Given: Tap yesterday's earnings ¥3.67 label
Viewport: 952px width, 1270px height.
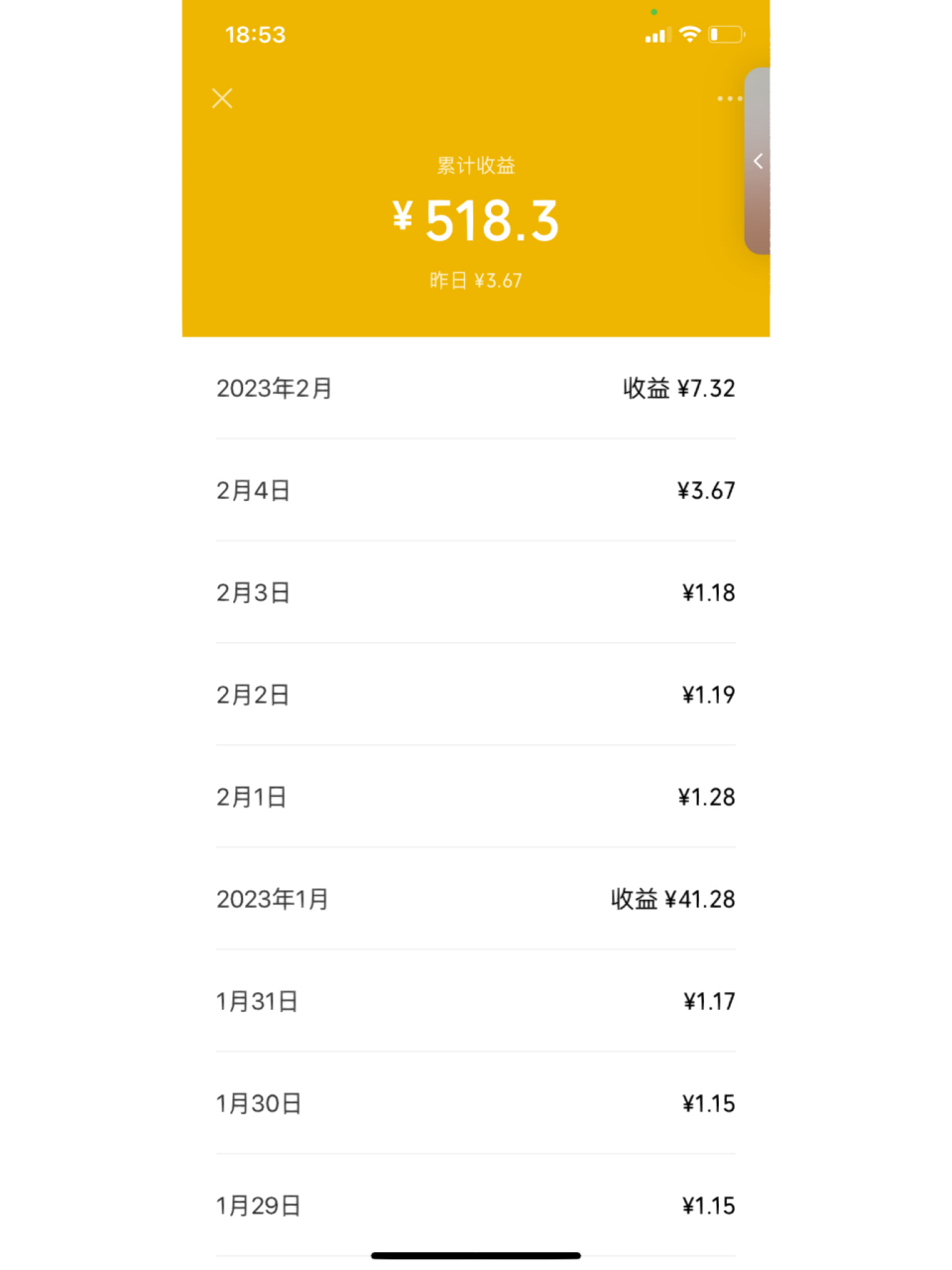Looking at the screenshot, I should pyautogui.click(x=476, y=281).
